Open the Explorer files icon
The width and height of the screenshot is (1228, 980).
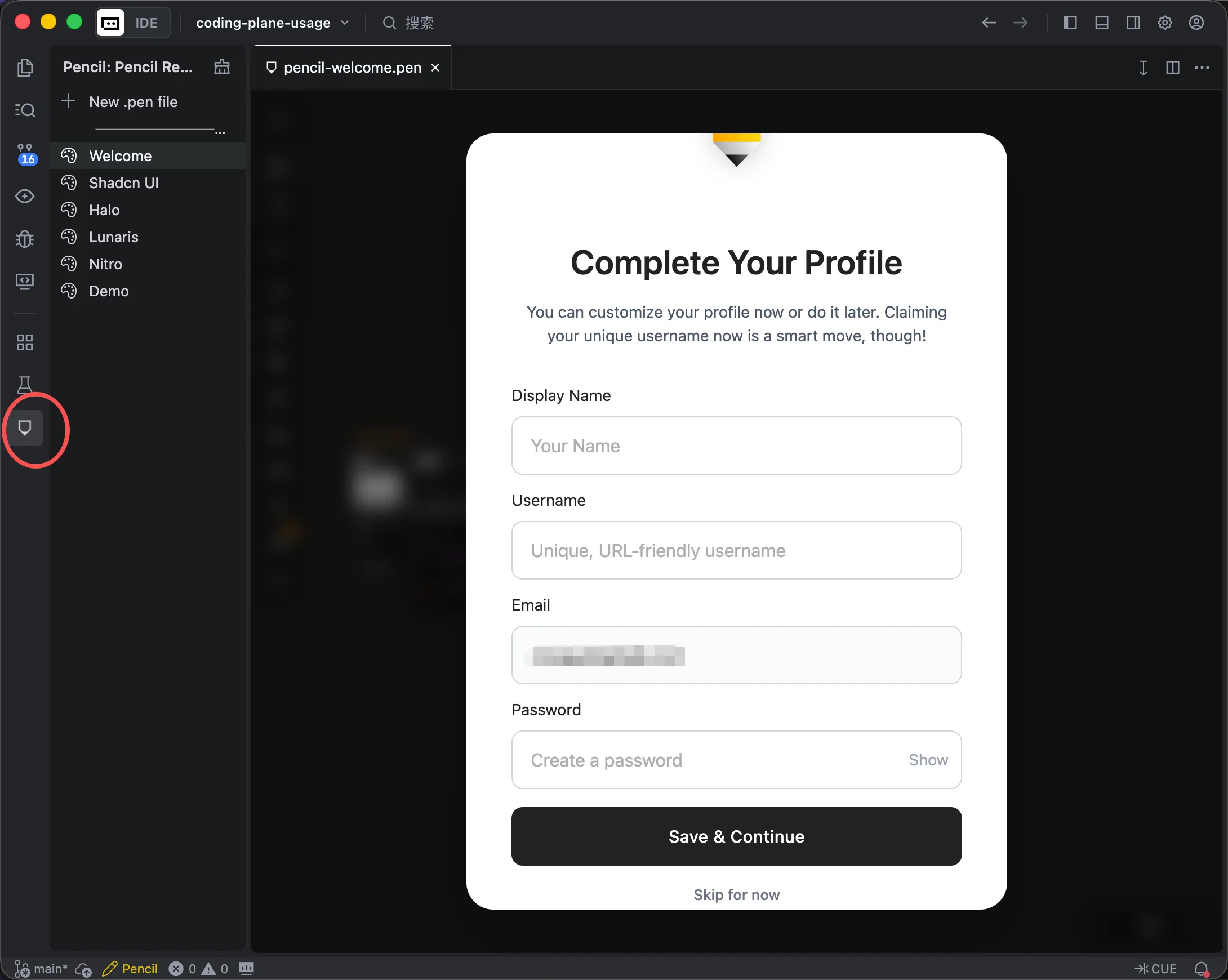pos(24,68)
